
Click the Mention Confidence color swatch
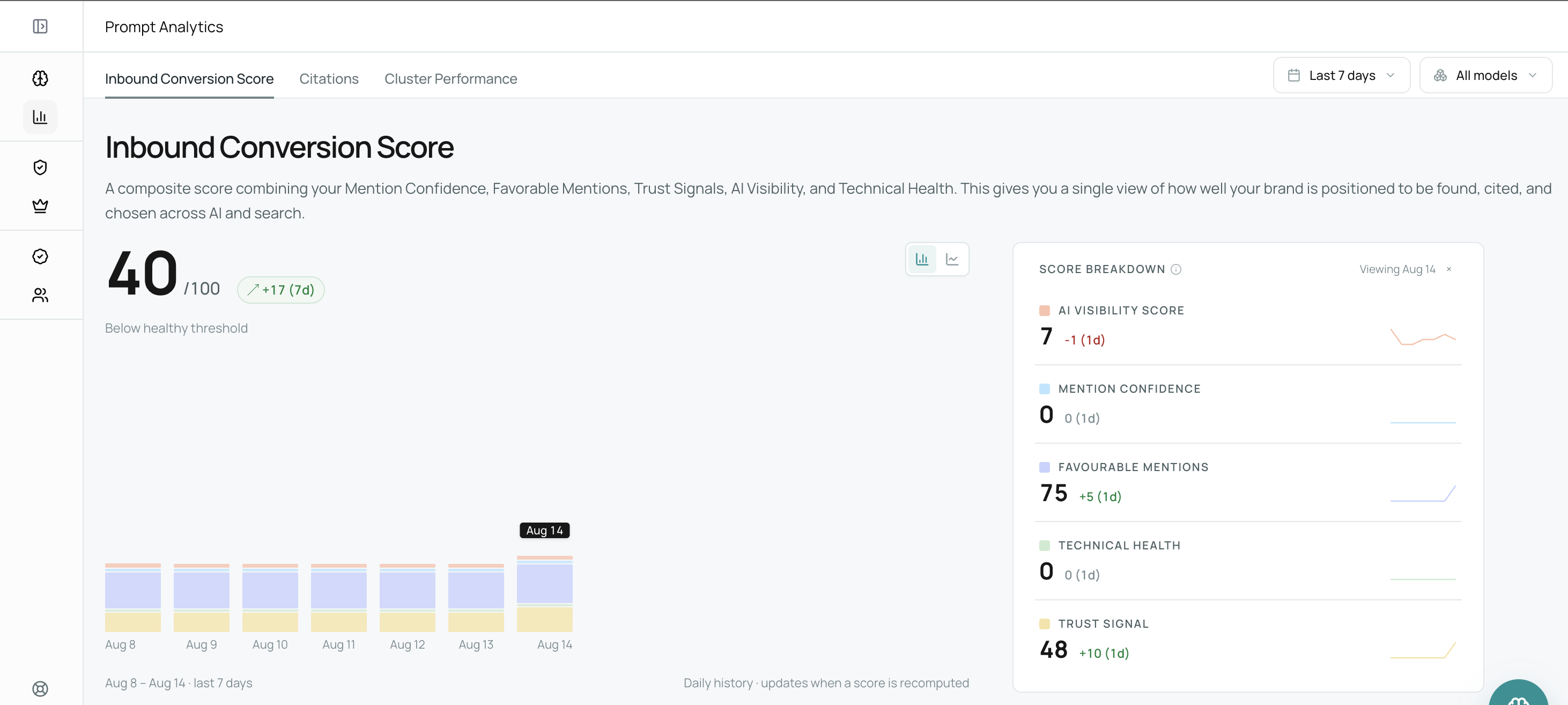[1045, 389]
